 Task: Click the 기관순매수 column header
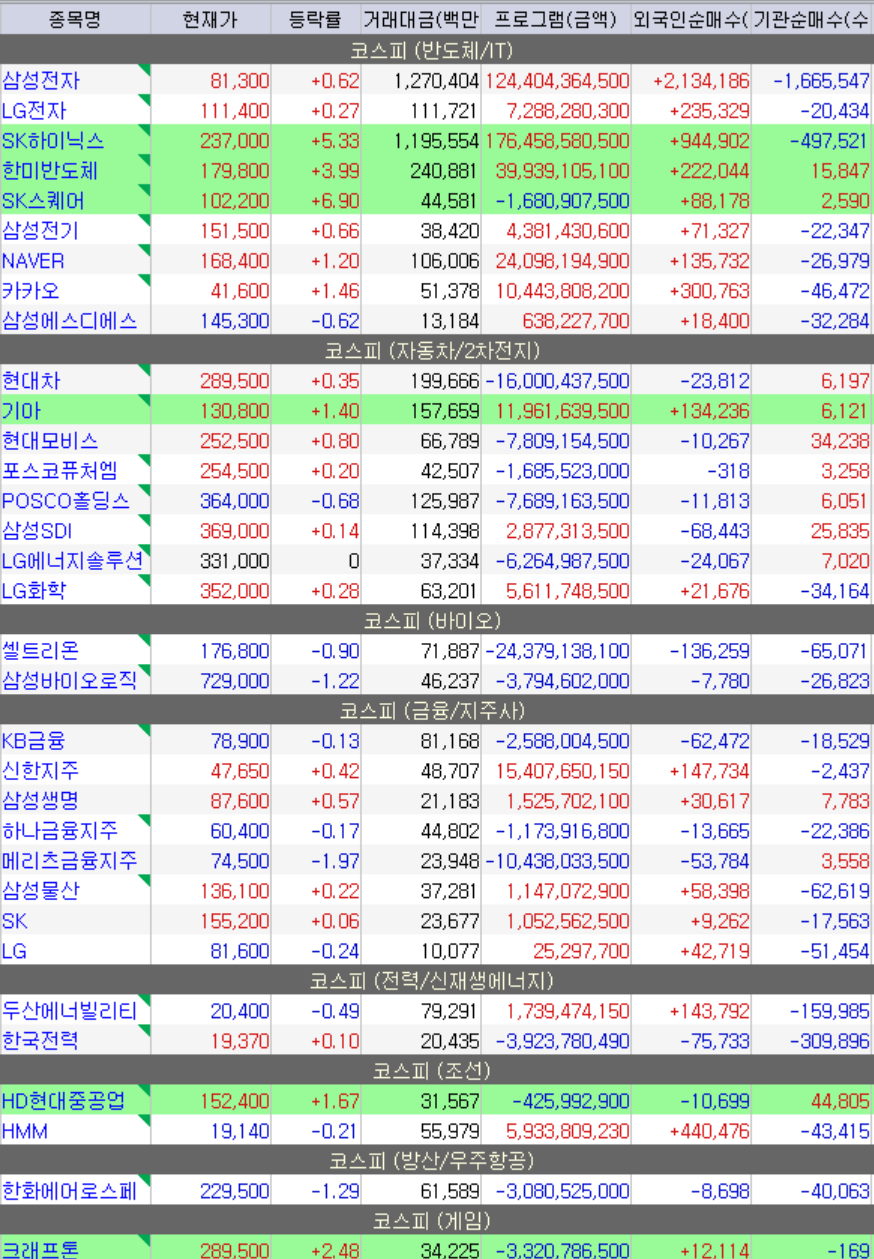(x=812, y=19)
